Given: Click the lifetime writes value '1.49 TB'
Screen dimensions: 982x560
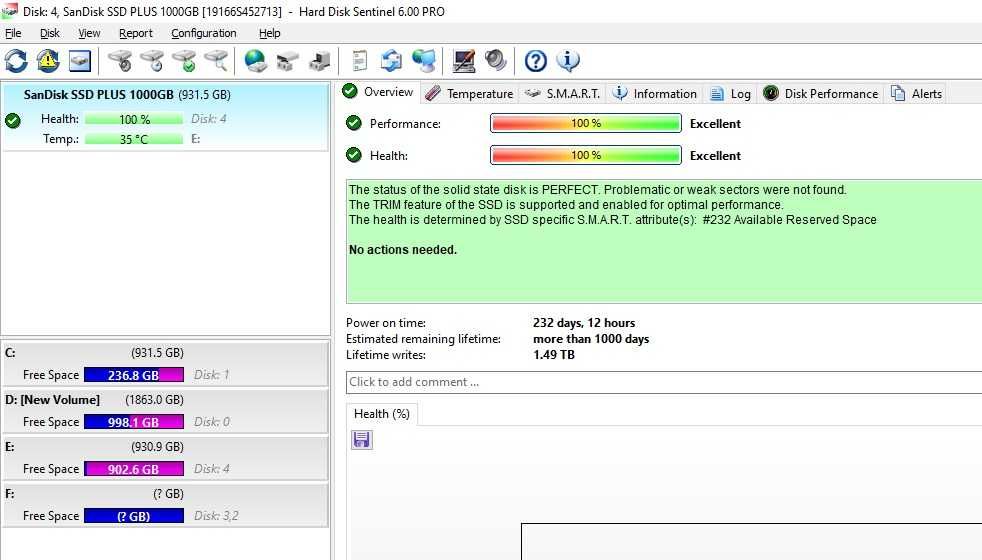Looking at the screenshot, I should 554,355.
